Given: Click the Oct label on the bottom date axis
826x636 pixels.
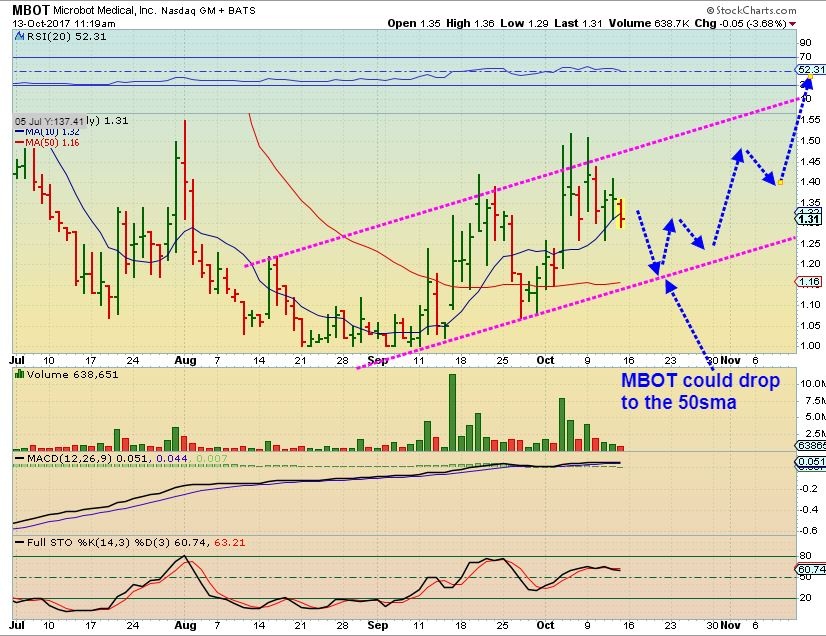Looking at the screenshot, I should click(x=546, y=625).
